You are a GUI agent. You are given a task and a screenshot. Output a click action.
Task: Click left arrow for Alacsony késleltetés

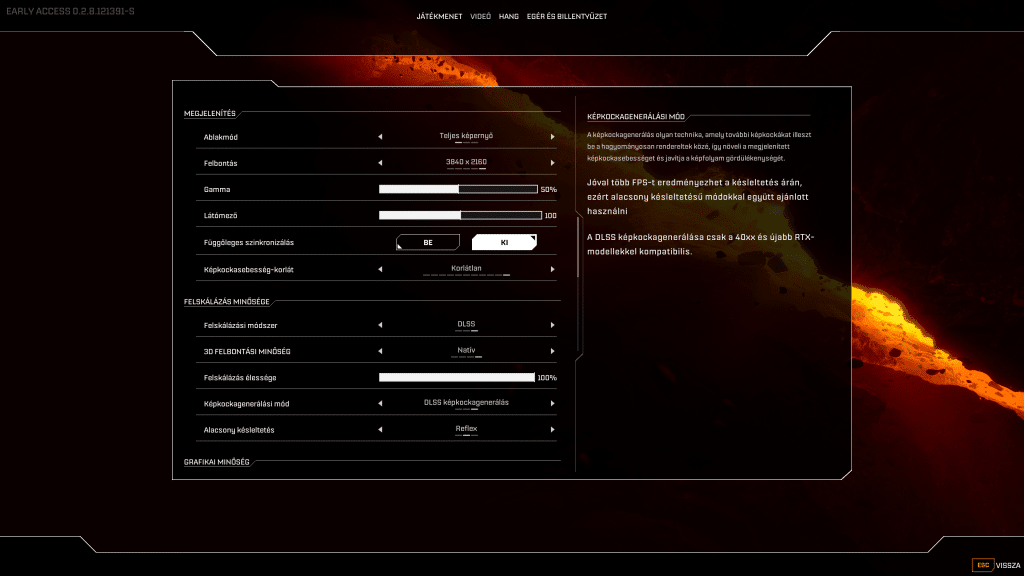point(380,430)
